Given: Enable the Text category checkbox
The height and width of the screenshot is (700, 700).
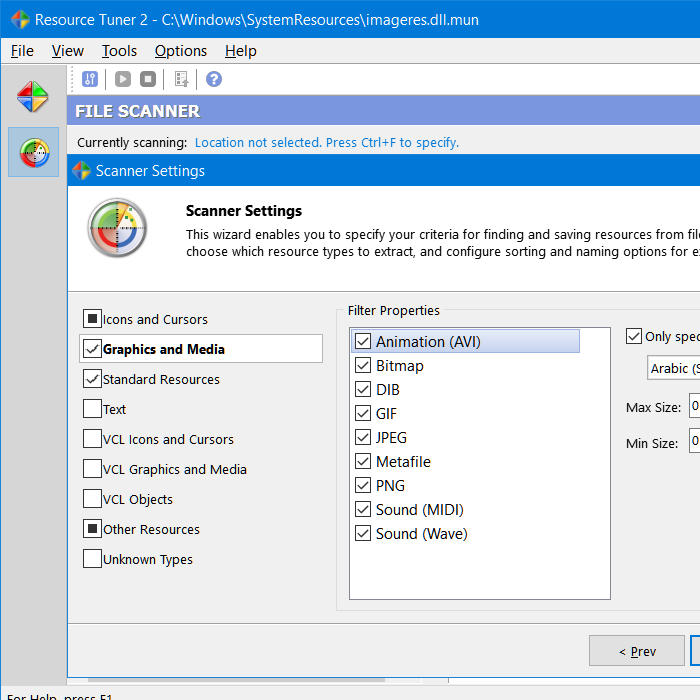Looking at the screenshot, I should pos(92,408).
